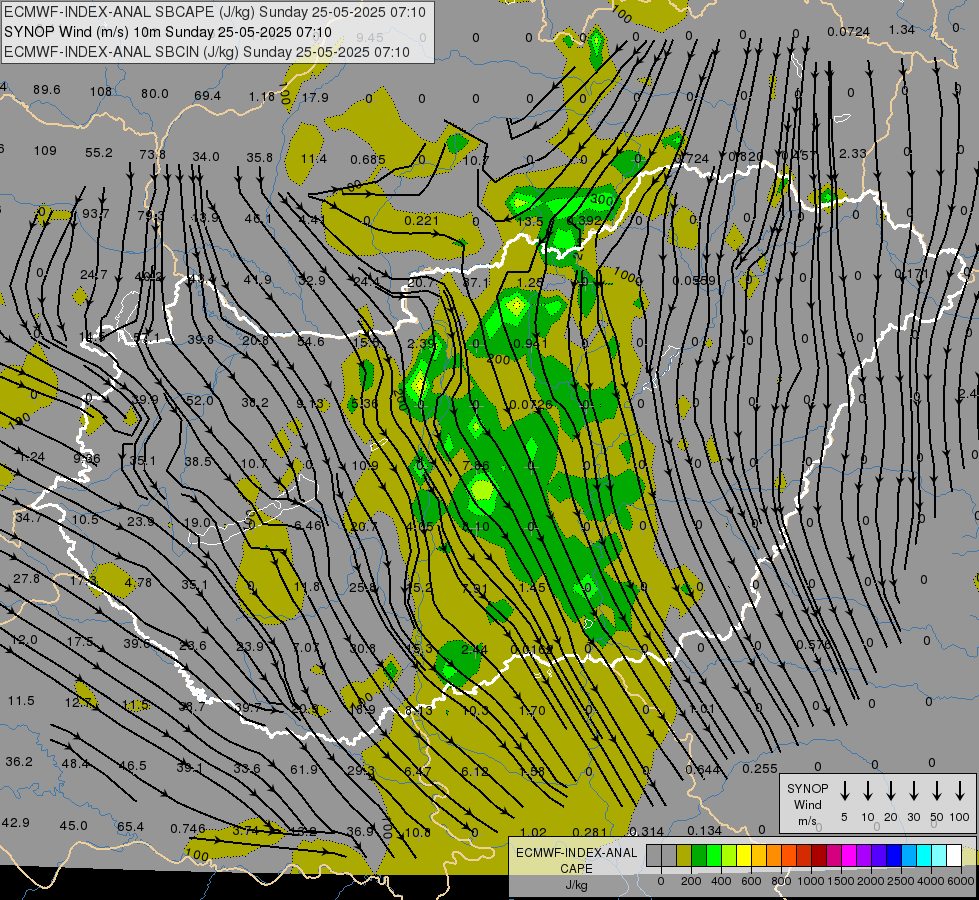
Task: Click the map value '0.392'
Action: point(583,220)
